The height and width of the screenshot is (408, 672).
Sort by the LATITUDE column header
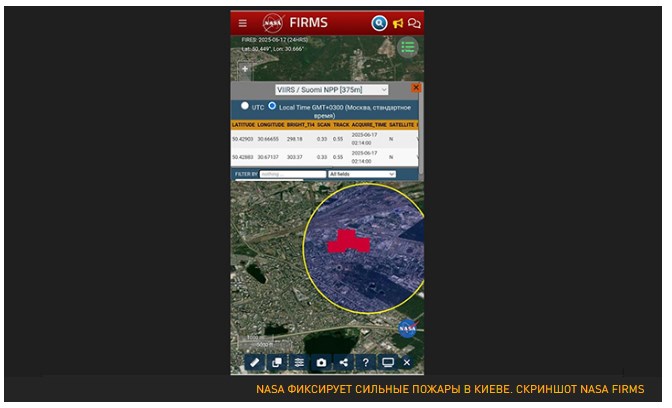(243, 125)
